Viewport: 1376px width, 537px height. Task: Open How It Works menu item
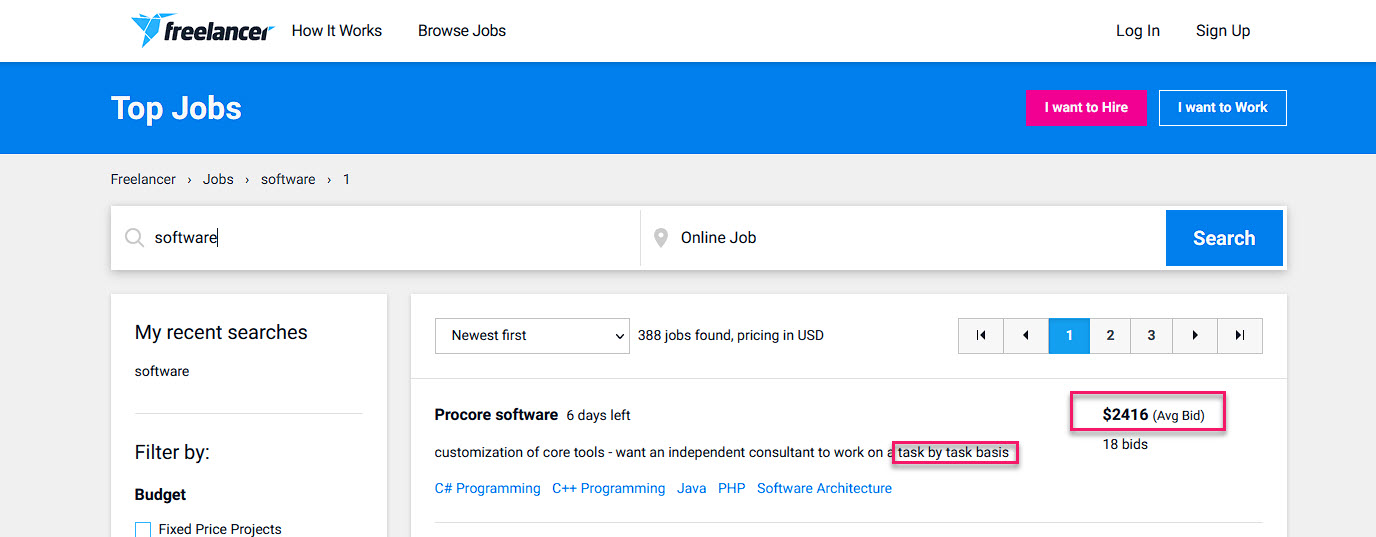click(x=337, y=31)
